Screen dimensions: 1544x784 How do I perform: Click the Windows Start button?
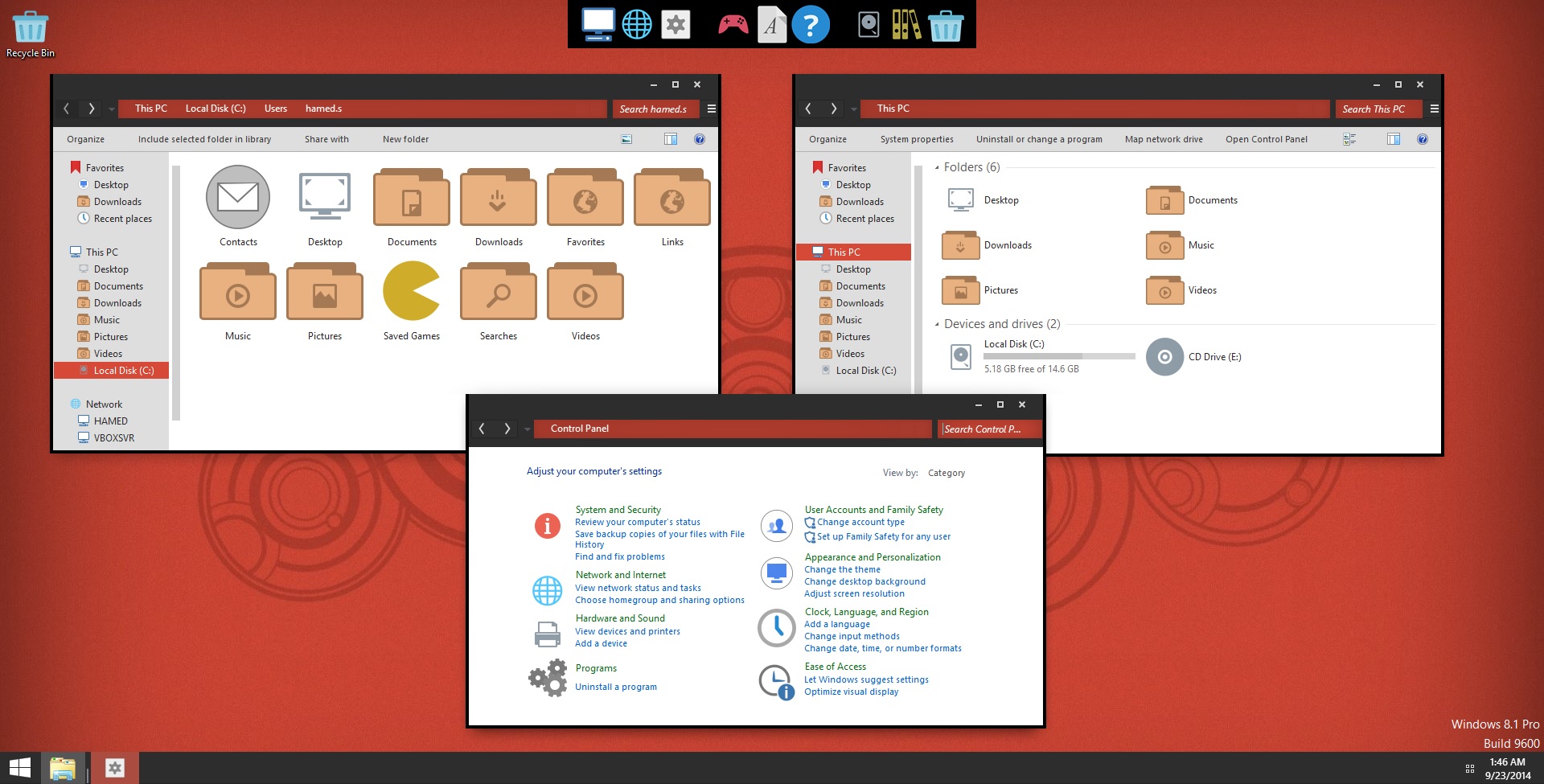coord(20,768)
